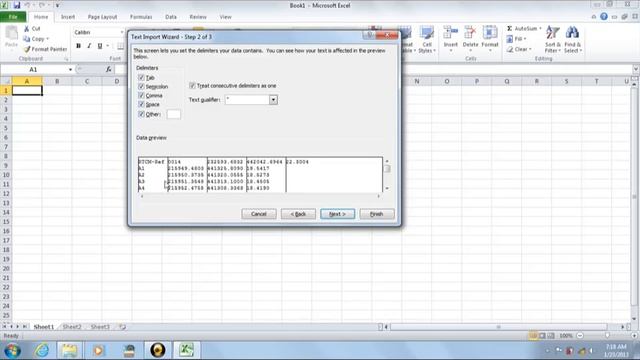Click the Back button in wizard

(298, 214)
